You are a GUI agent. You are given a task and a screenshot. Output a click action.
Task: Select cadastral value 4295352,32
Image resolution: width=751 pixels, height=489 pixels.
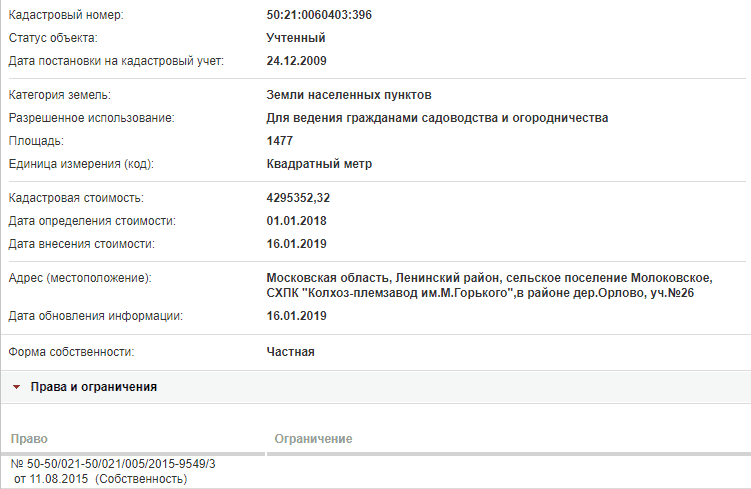coord(298,198)
